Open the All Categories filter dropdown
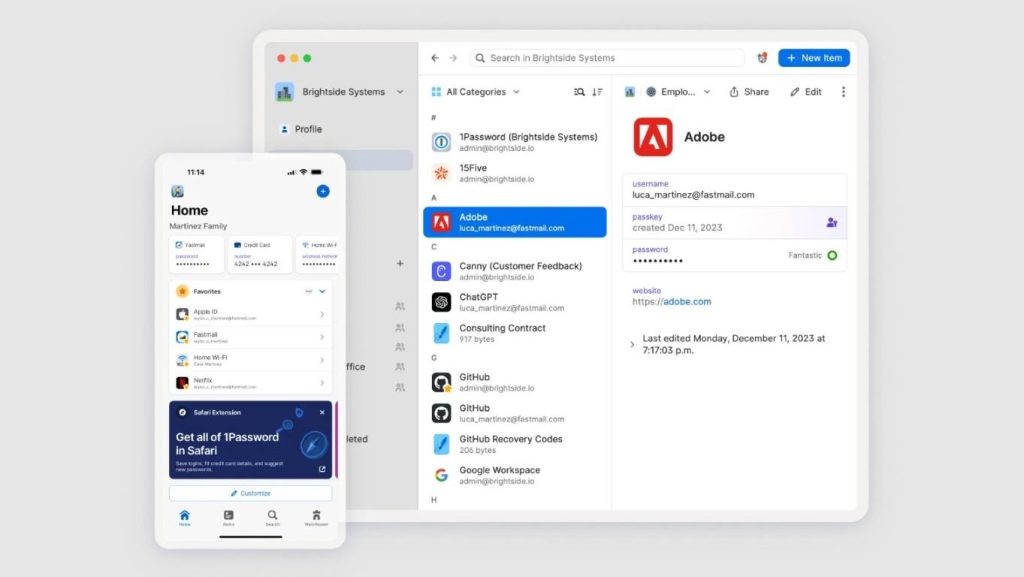The width and height of the screenshot is (1024, 577). (475, 92)
